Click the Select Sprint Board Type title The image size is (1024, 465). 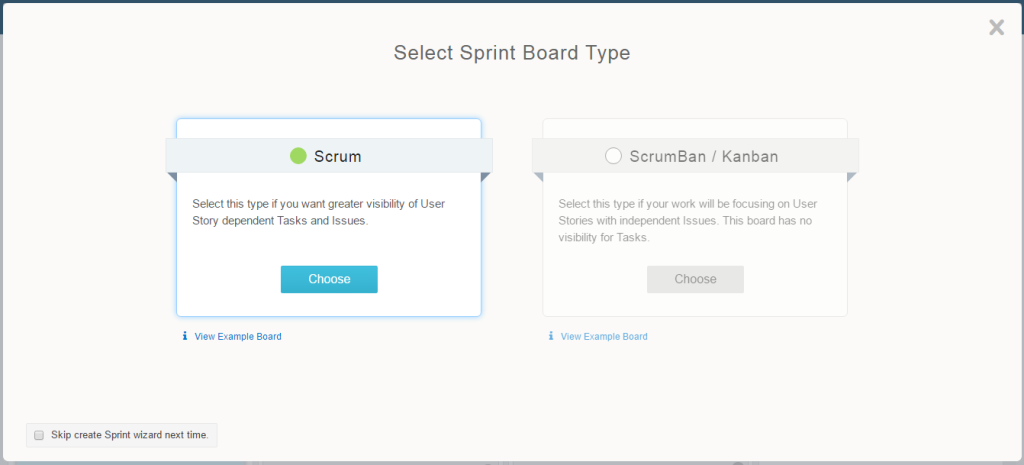[512, 53]
